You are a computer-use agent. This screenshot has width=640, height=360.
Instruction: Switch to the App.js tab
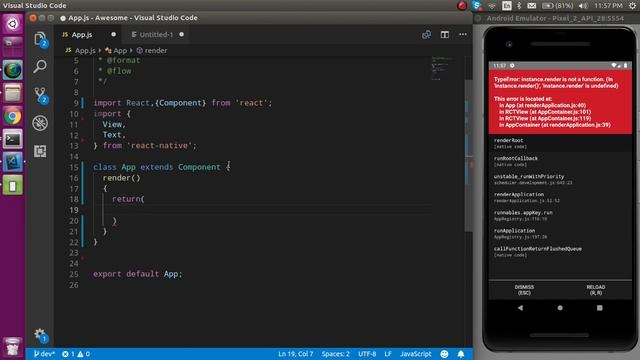[x=82, y=35]
